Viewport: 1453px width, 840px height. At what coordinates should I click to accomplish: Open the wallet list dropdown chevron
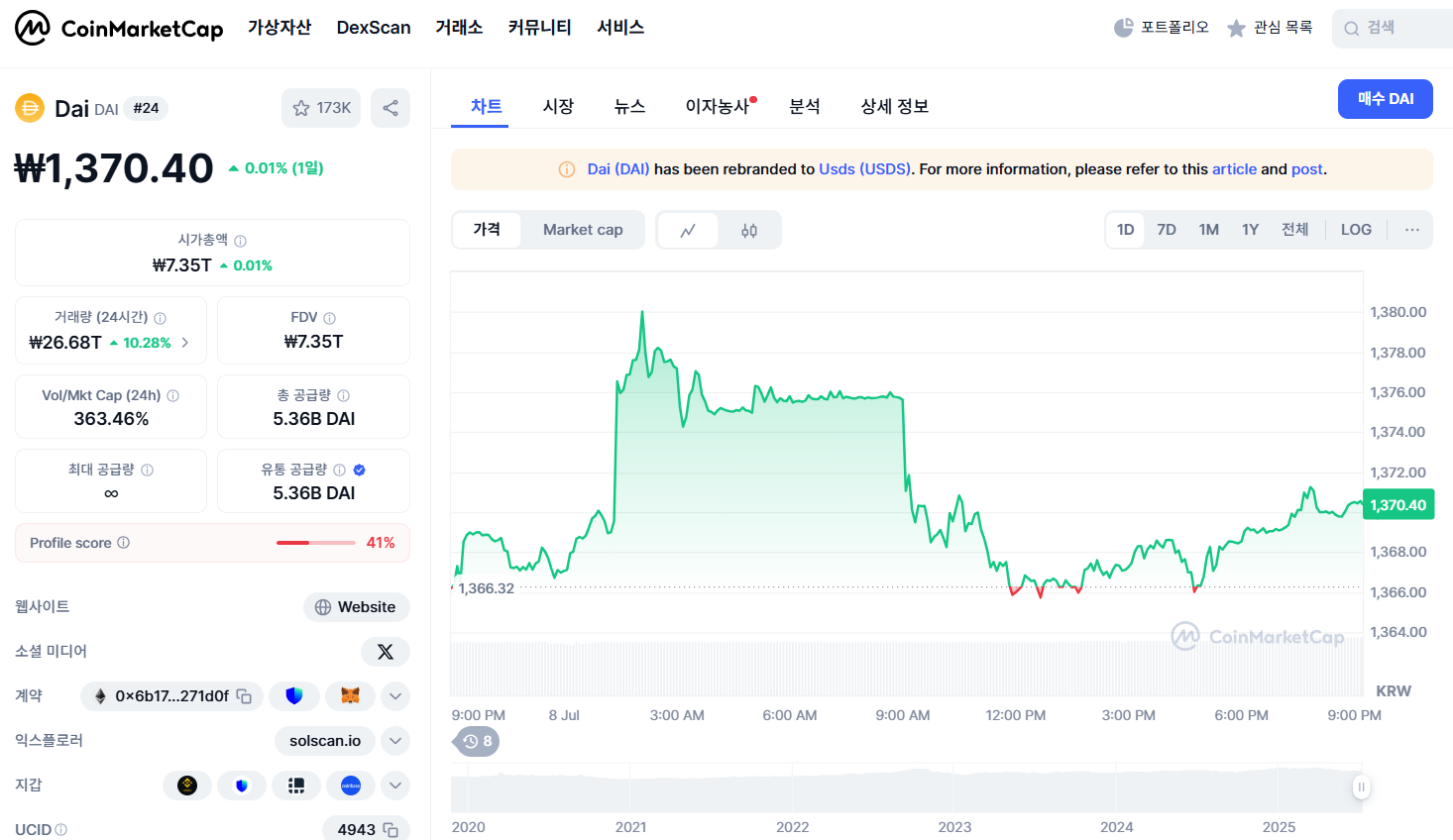pos(394,785)
